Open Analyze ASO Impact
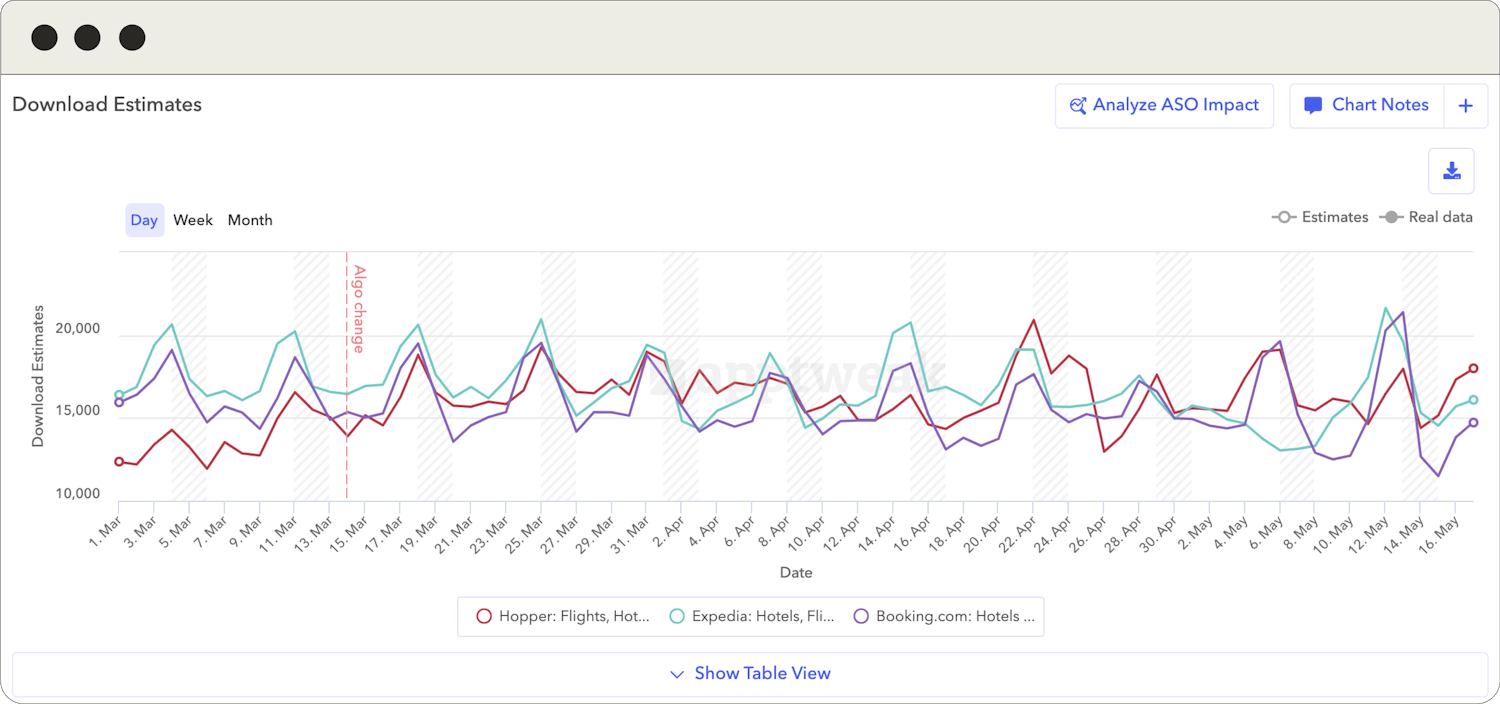The width and height of the screenshot is (1500, 704). [1164, 104]
